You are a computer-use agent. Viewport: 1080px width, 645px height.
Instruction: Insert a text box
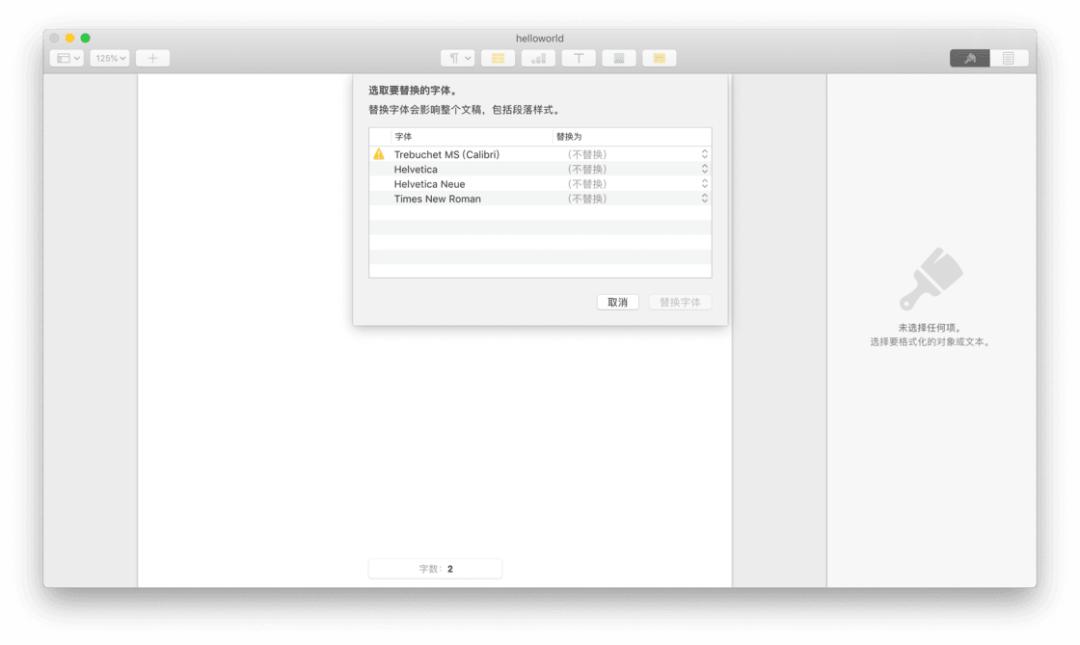pyautogui.click(x=580, y=57)
